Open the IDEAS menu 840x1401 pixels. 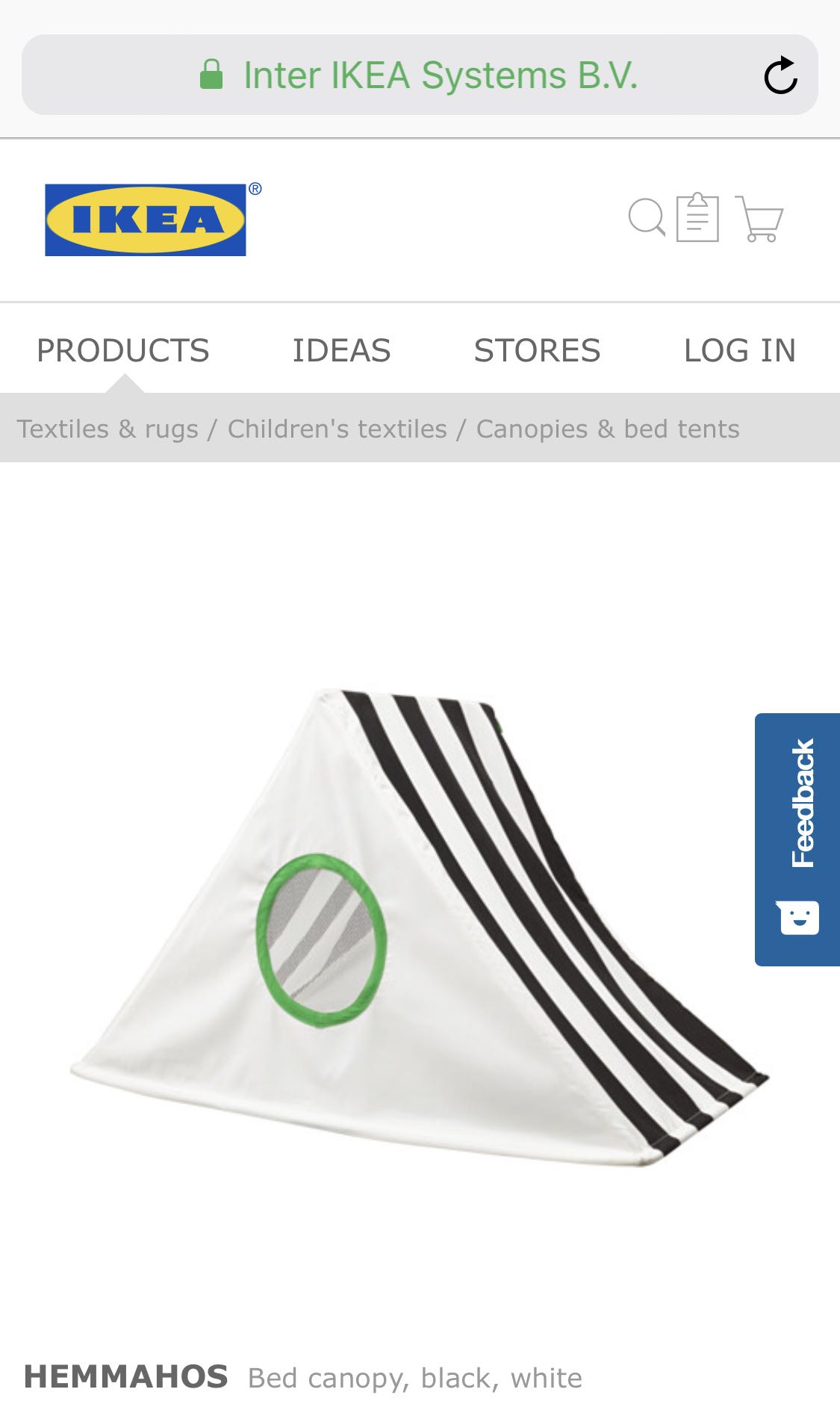coord(341,350)
